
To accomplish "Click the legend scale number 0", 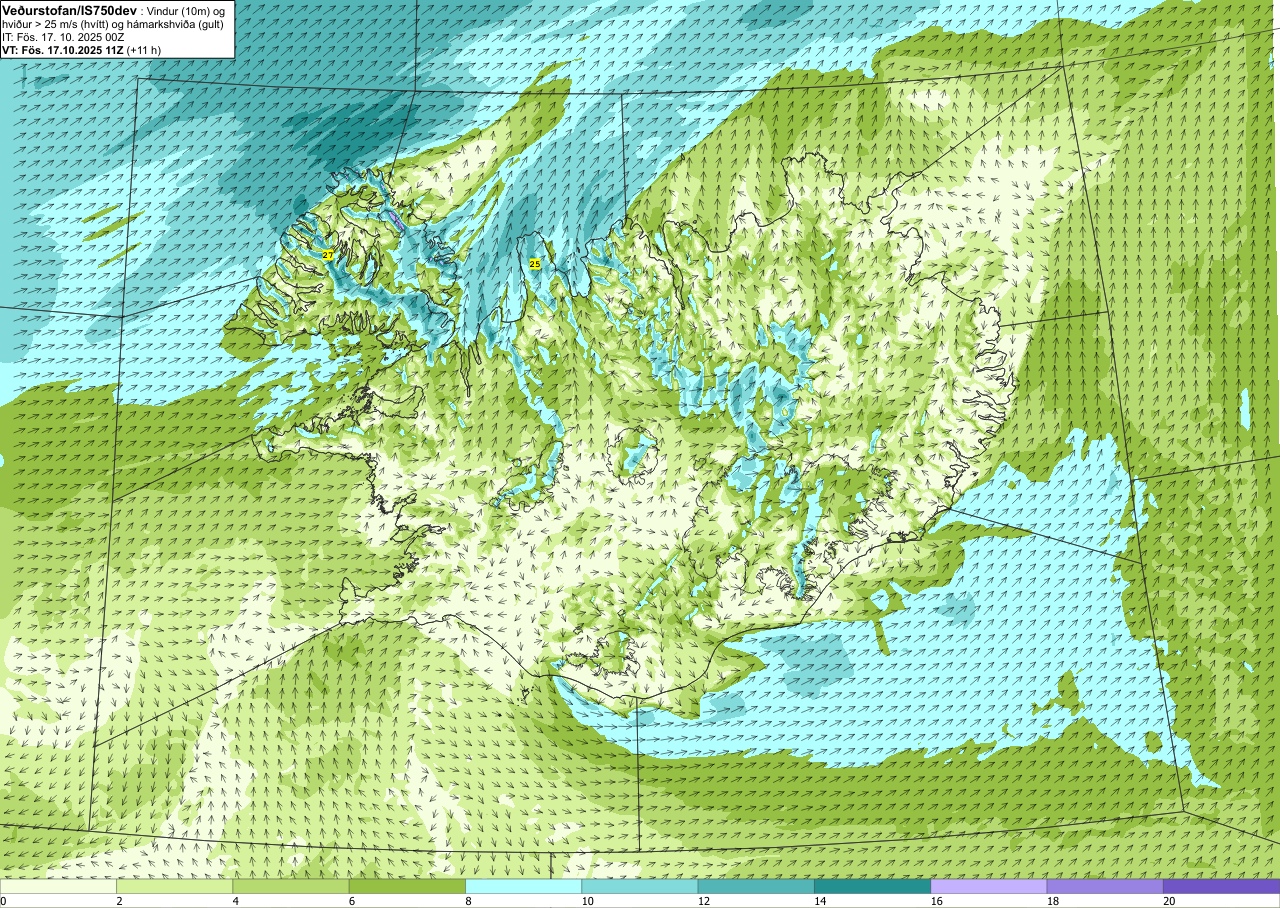I will (x=3, y=901).
